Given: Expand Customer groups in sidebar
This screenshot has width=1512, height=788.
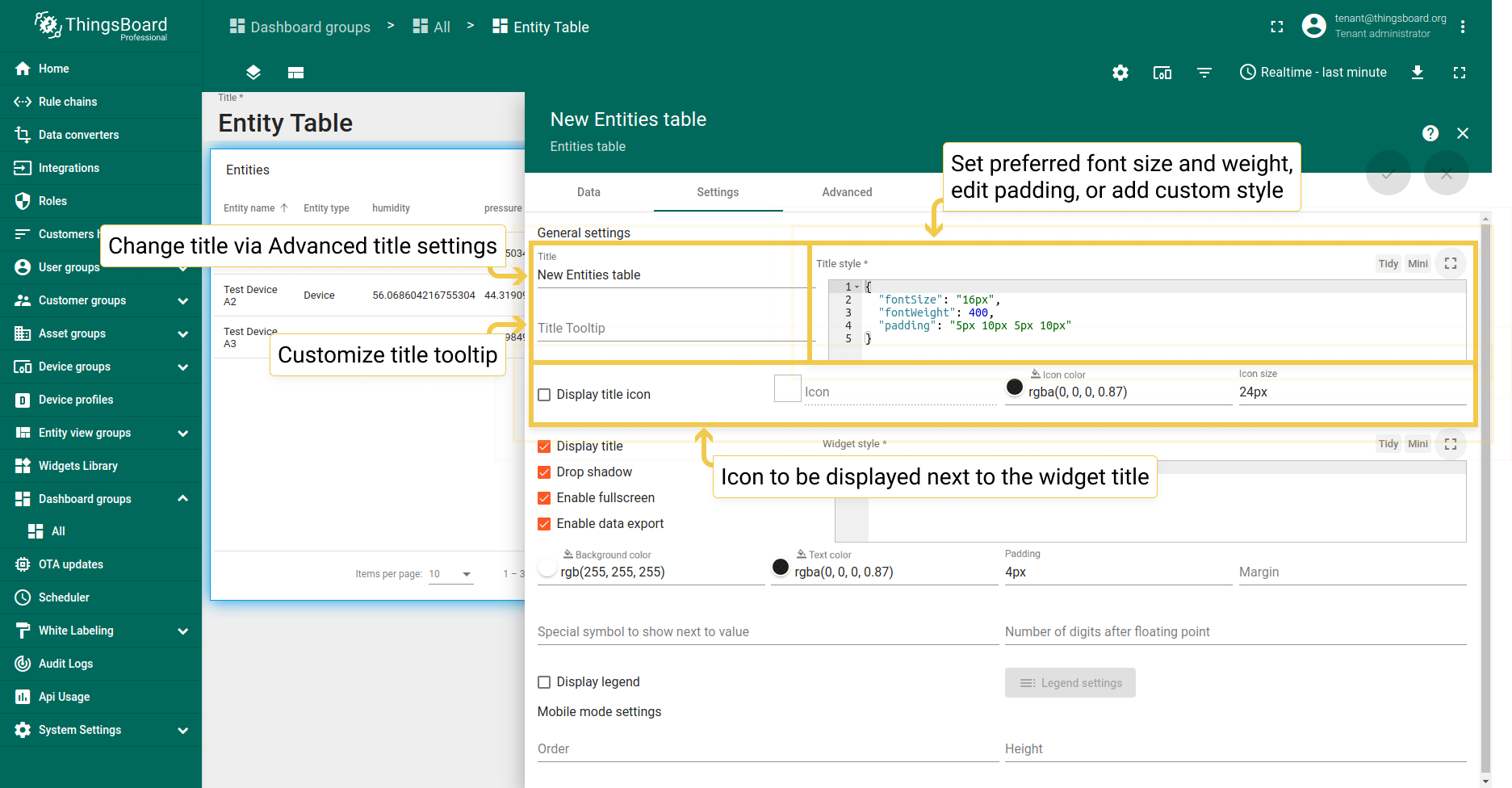Looking at the screenshot, I should tap(183, 300).
